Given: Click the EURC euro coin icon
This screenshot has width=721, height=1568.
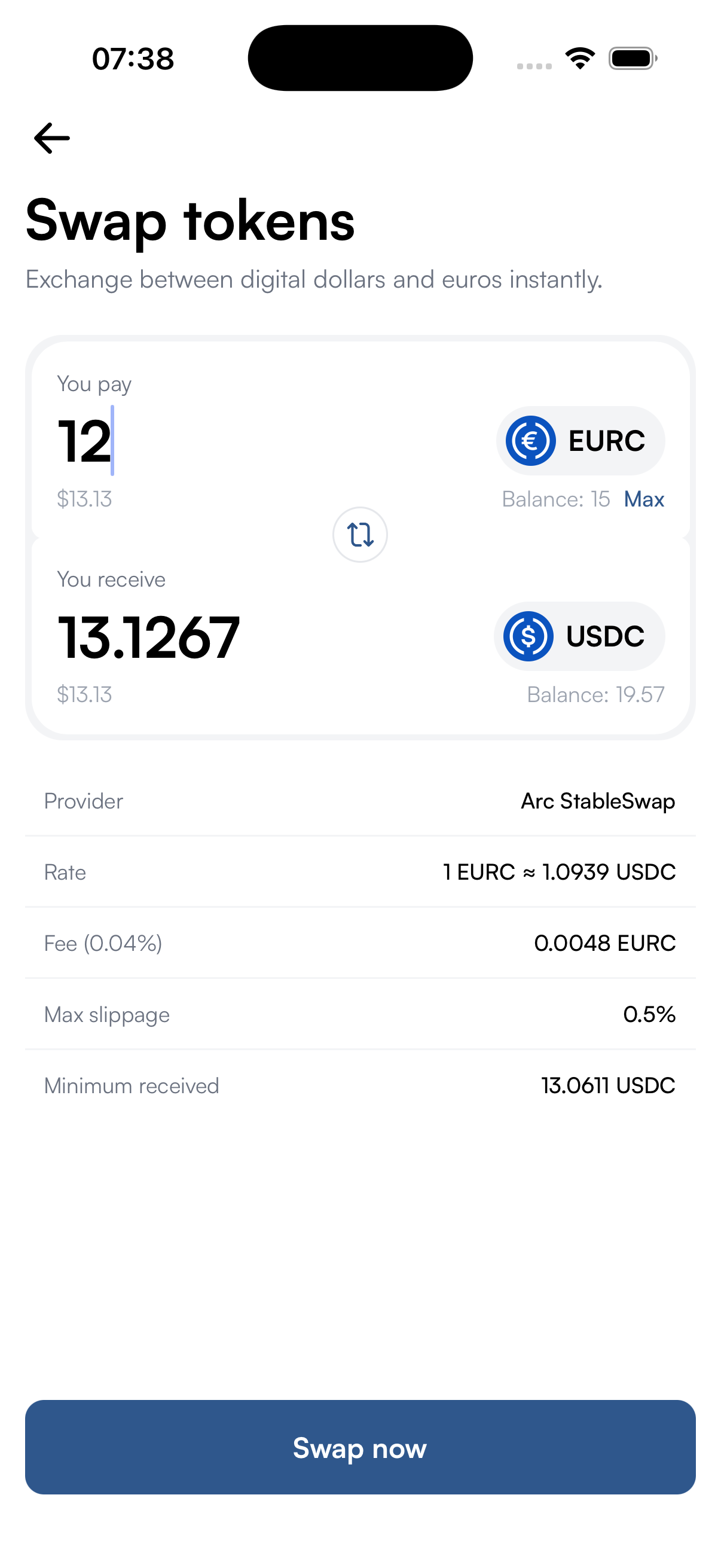Looking at the screenshot, I should tap(530, 441).
